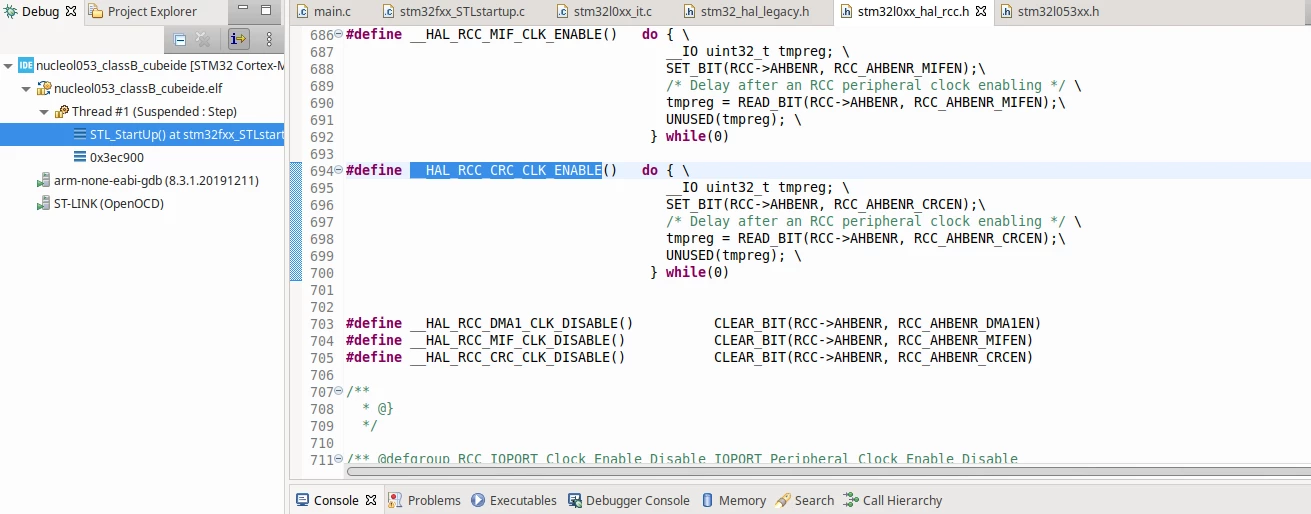Viewport: 1311px width, 514px height.
Task: Switch to the Executables tab
Action: pyautogui.click(x=514, y=500)
